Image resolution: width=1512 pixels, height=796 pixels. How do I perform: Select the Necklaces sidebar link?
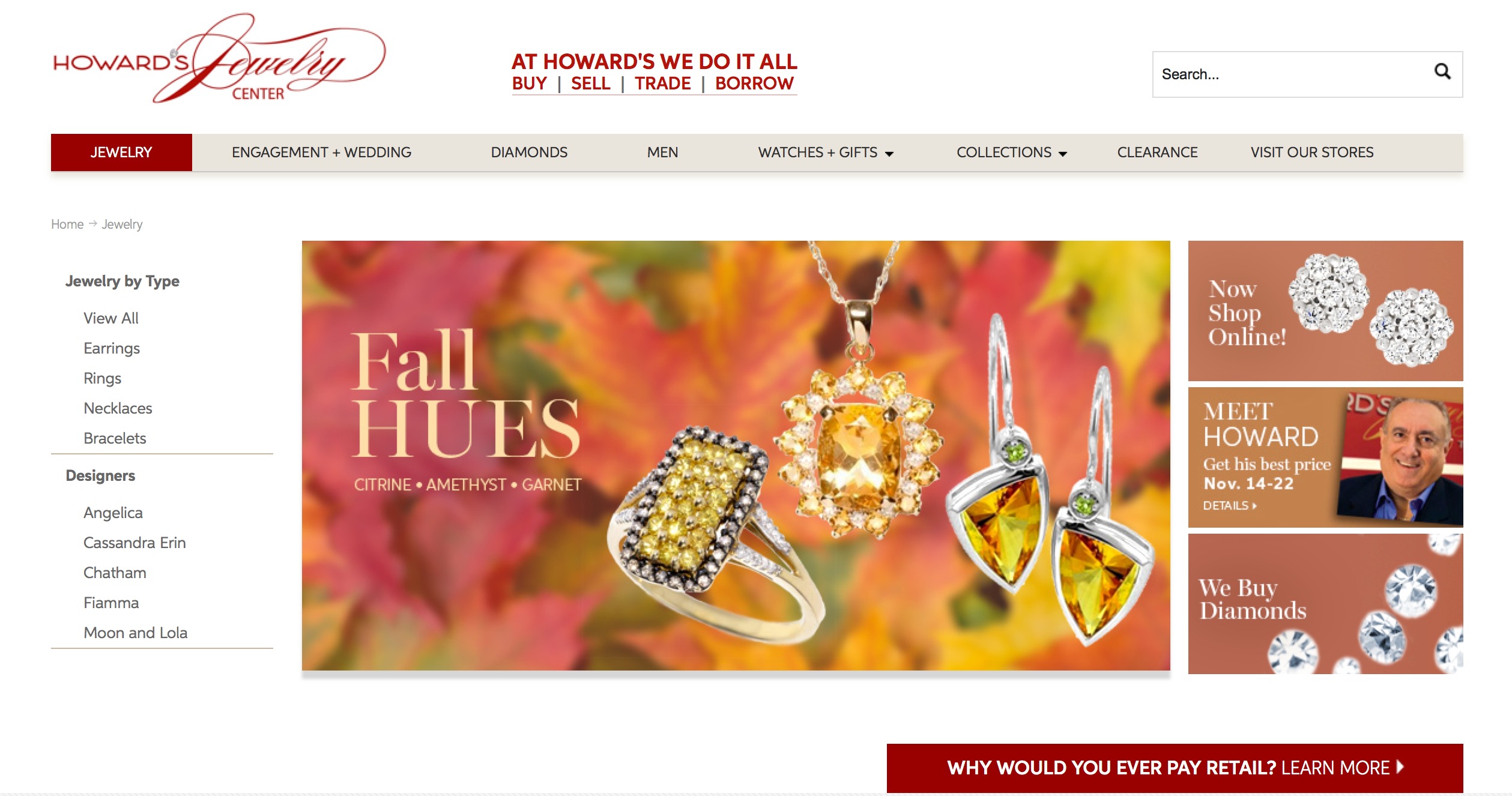coord(118,408)
